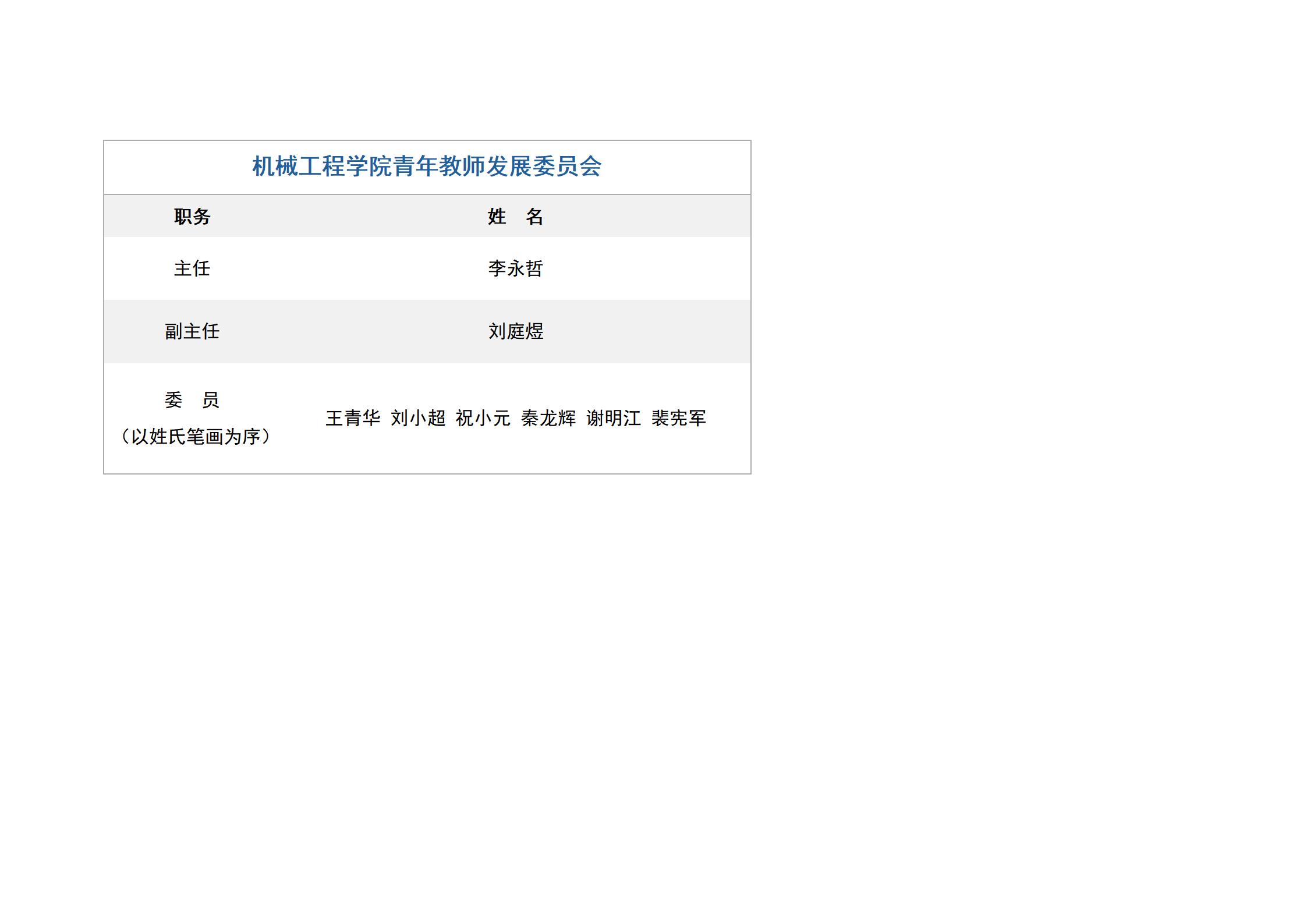Click the name 李永哲
Screen dimensions: 1307x924
click(515, 268)
